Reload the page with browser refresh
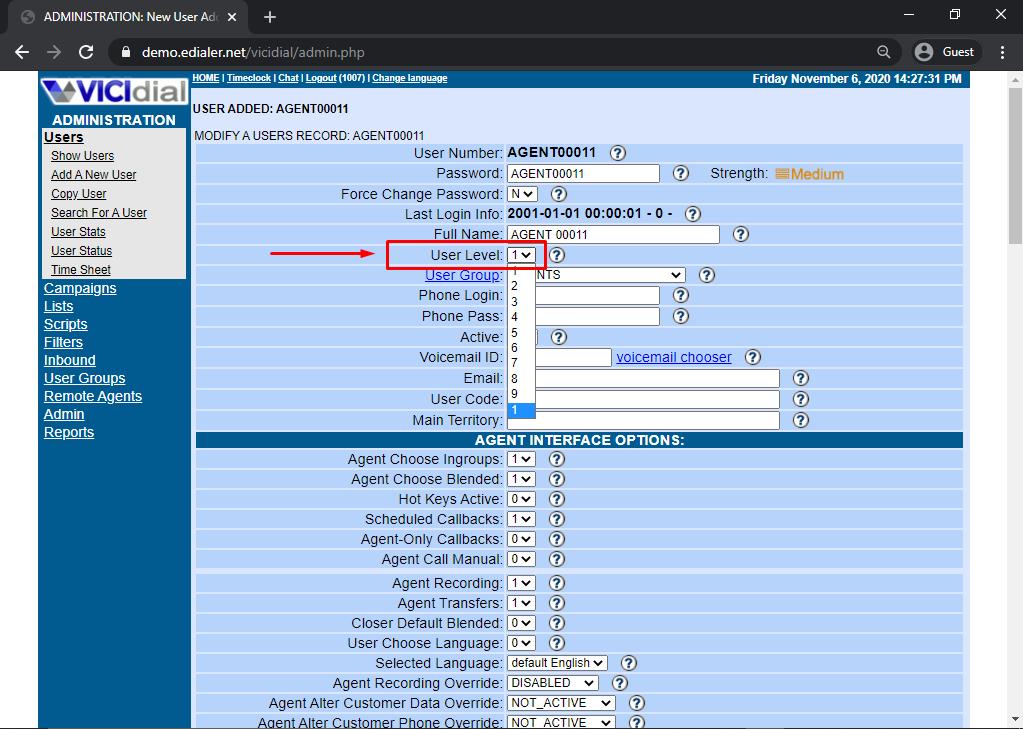 point(85,52)
